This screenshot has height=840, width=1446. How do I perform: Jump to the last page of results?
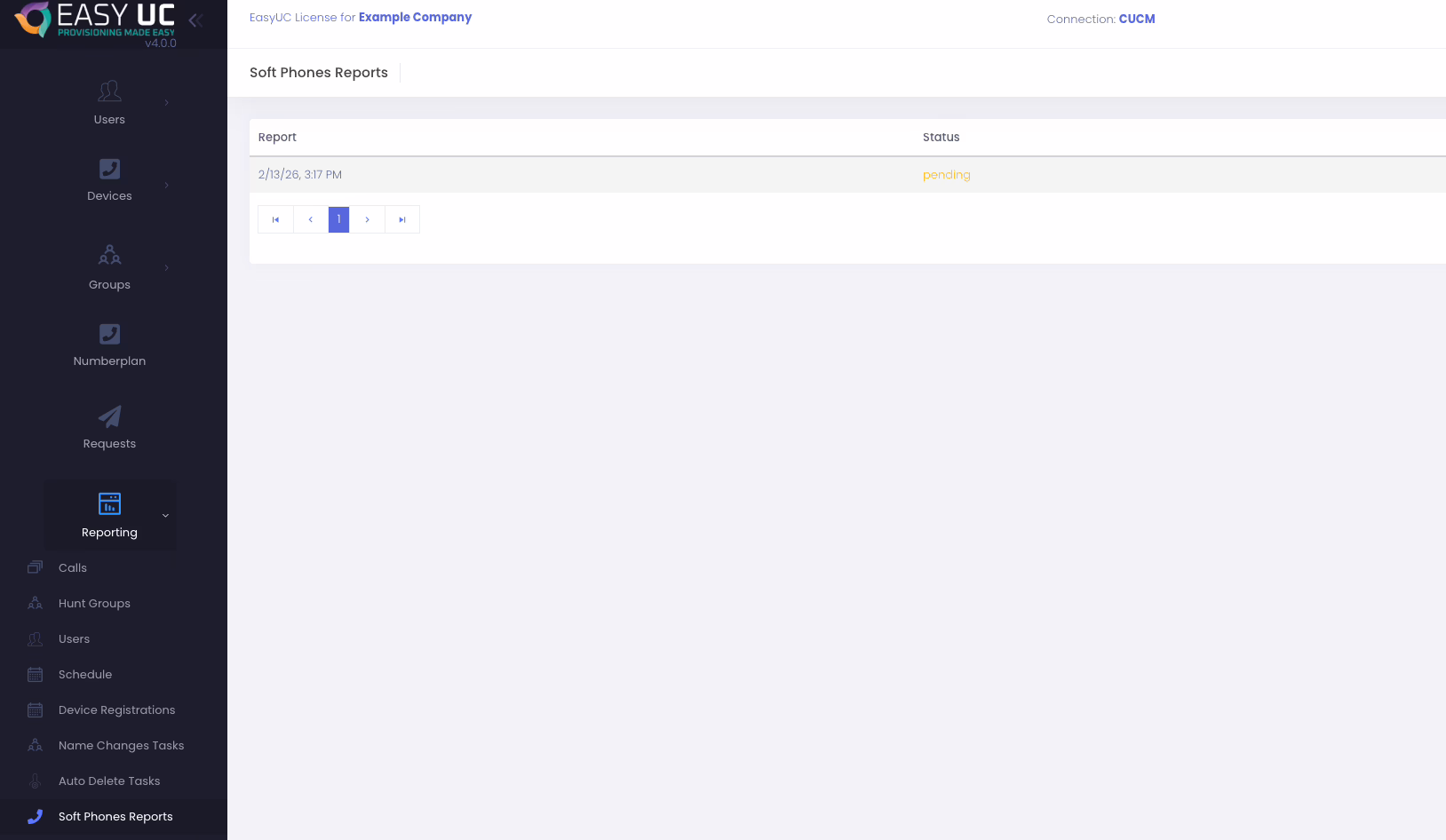point(402,219)
